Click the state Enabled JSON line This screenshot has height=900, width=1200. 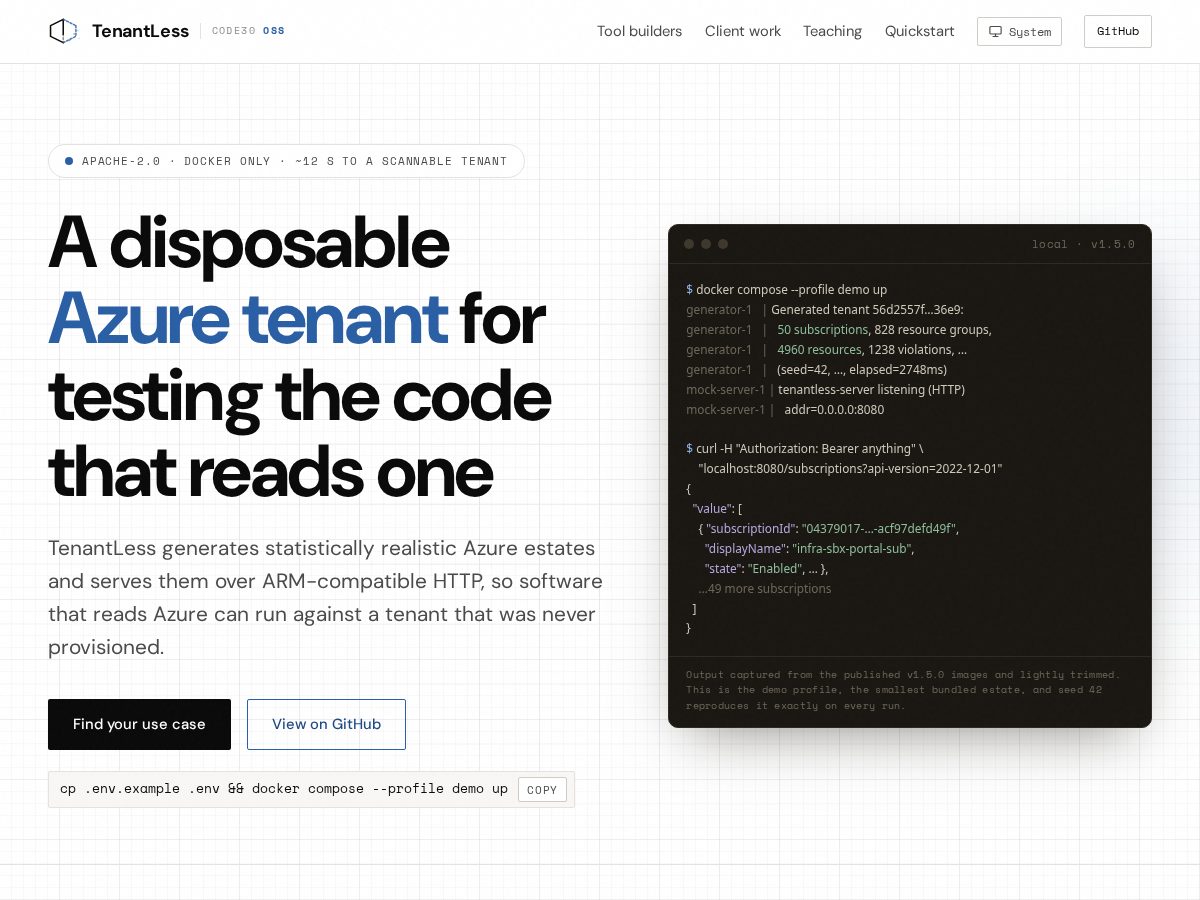pyautogui.click(x=766, y=569)
